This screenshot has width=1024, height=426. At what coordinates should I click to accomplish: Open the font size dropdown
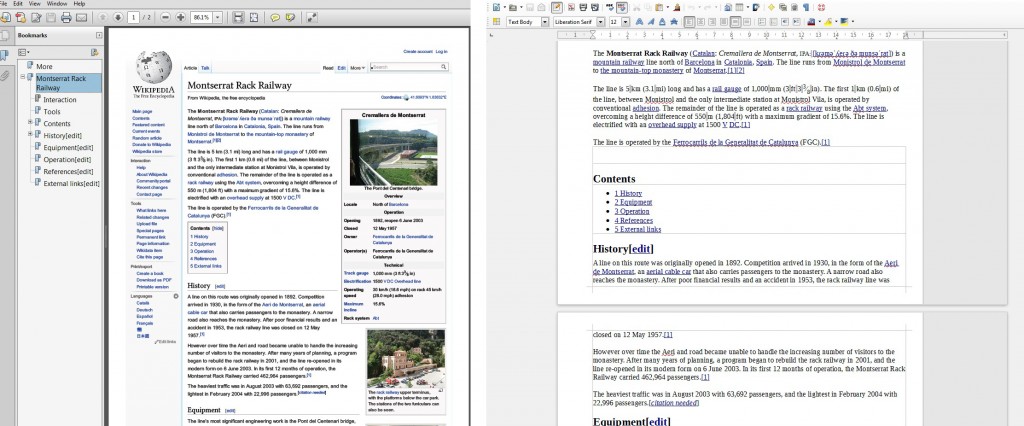coord(626,22)
